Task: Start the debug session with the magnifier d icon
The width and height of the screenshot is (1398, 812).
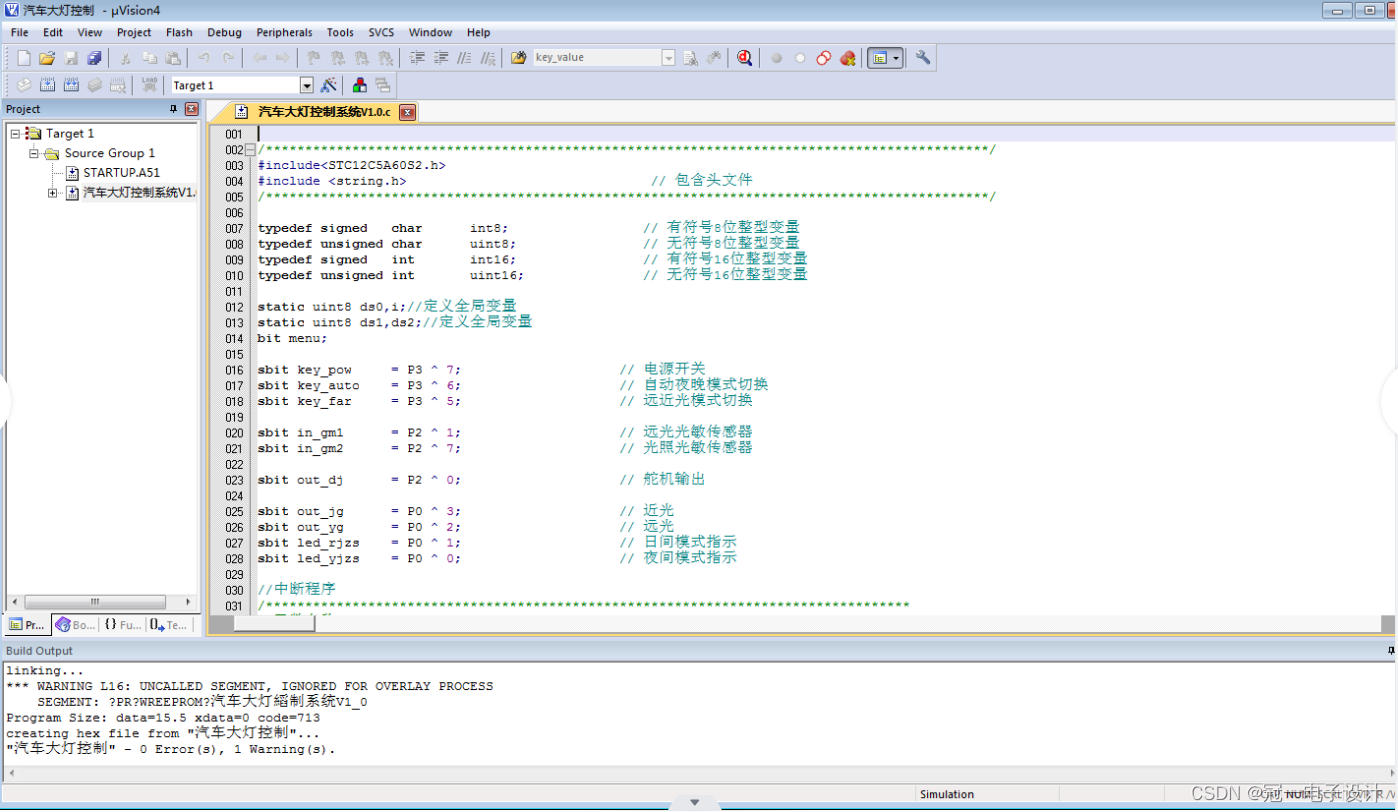Action: [744, 58]
